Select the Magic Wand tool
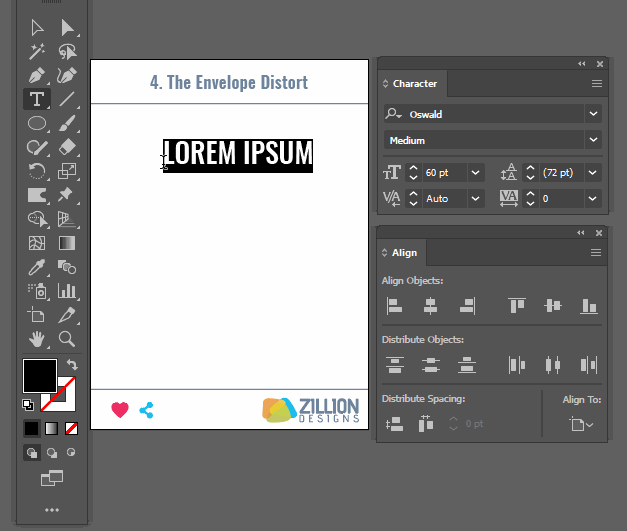 point(37,51)
